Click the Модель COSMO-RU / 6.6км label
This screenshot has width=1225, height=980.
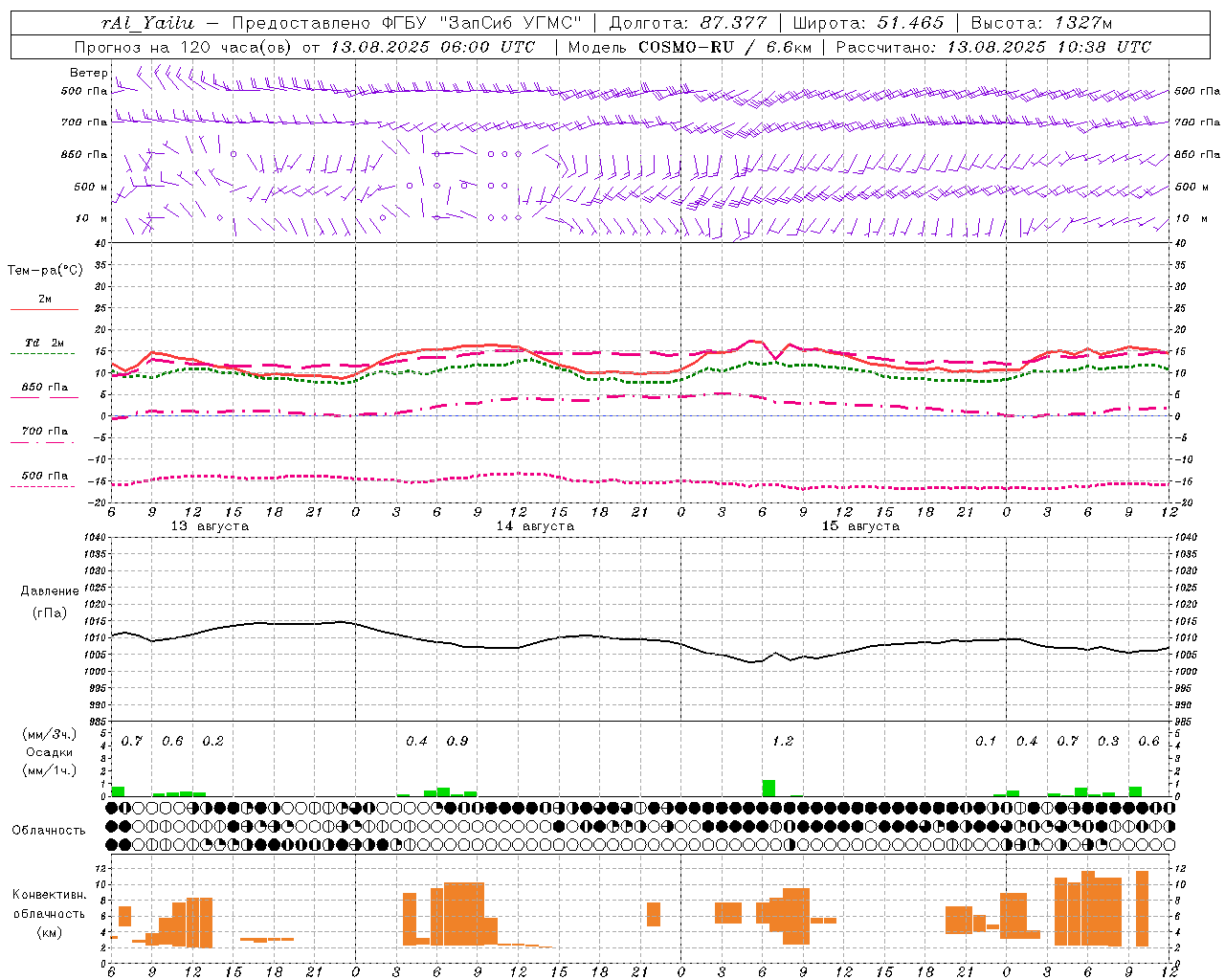[688, 47]
